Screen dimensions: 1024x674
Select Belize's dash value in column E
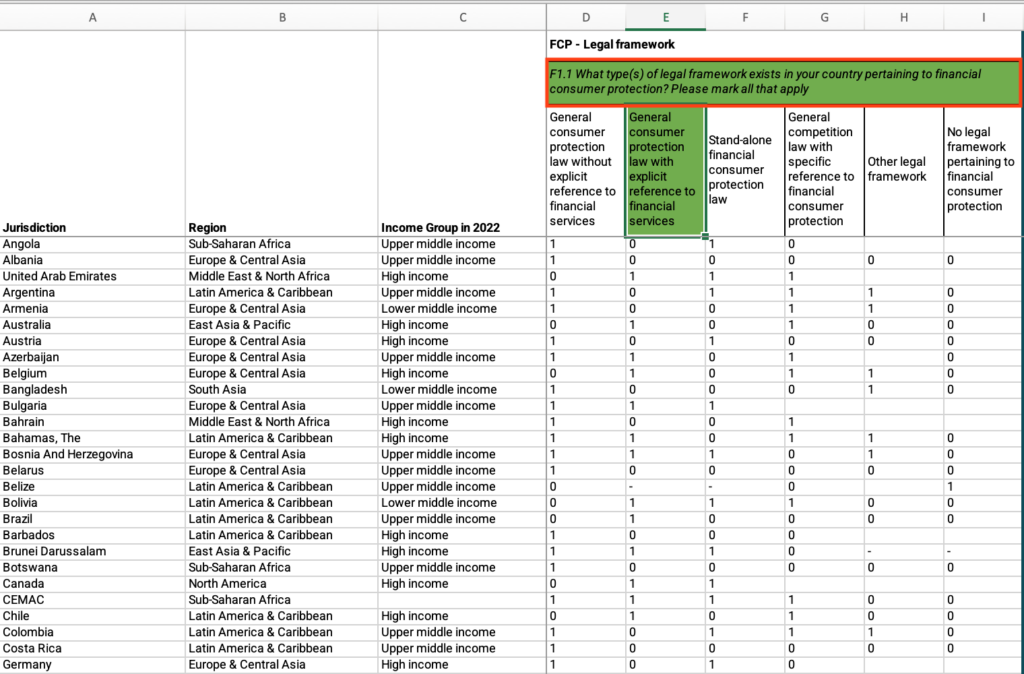[665, 487]
